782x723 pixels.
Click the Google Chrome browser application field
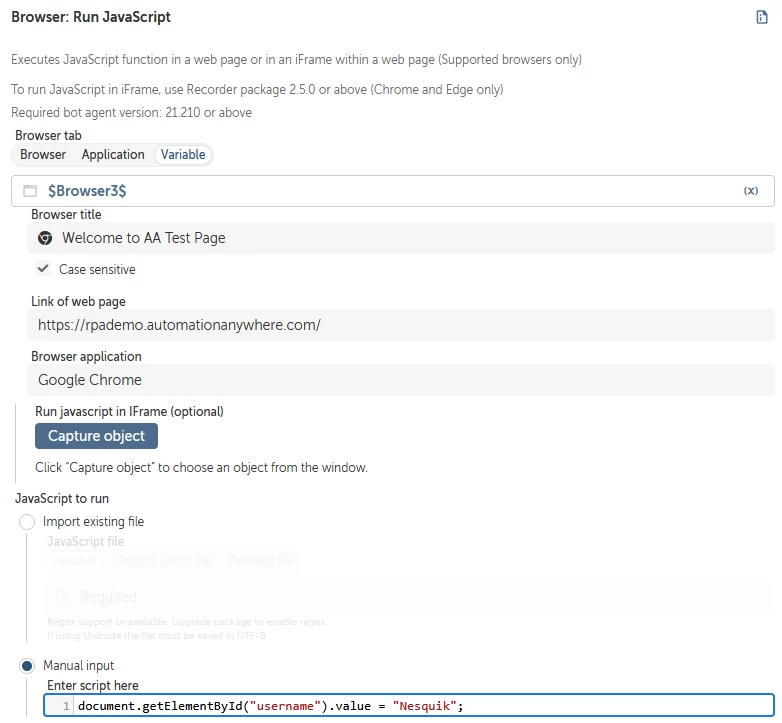(400, 380)
